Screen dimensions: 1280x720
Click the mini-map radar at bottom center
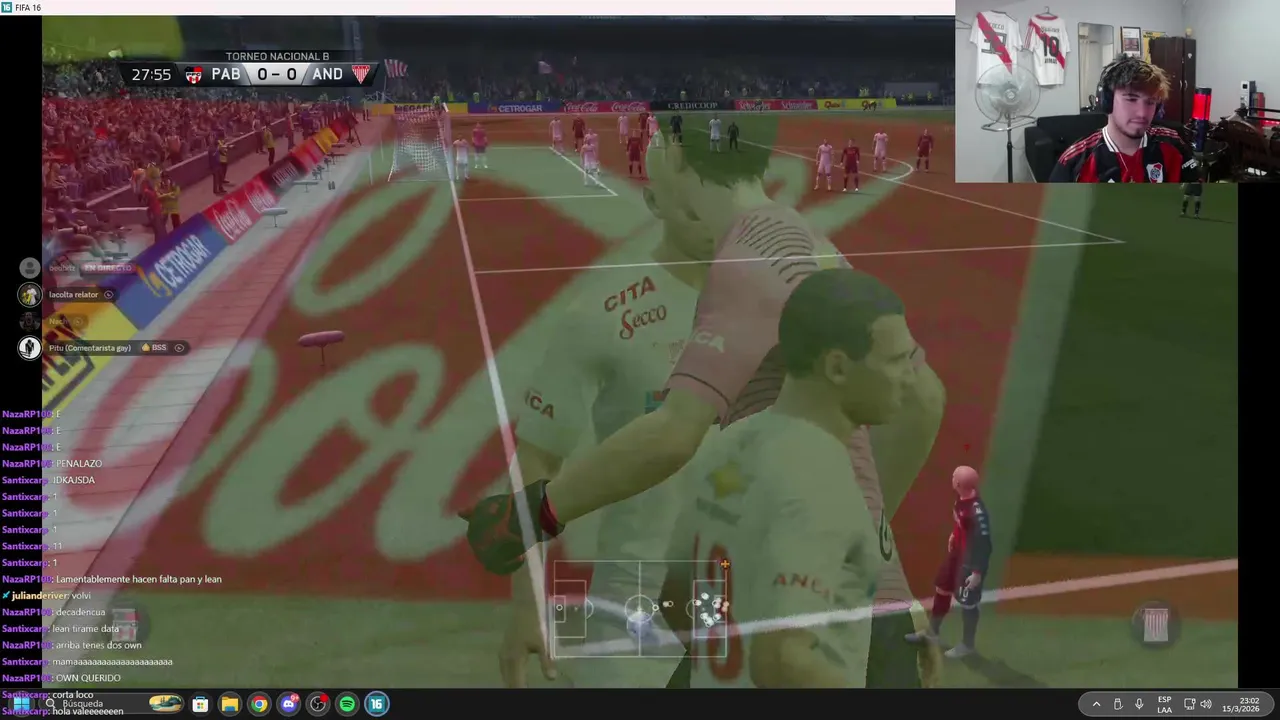[640, 609]
